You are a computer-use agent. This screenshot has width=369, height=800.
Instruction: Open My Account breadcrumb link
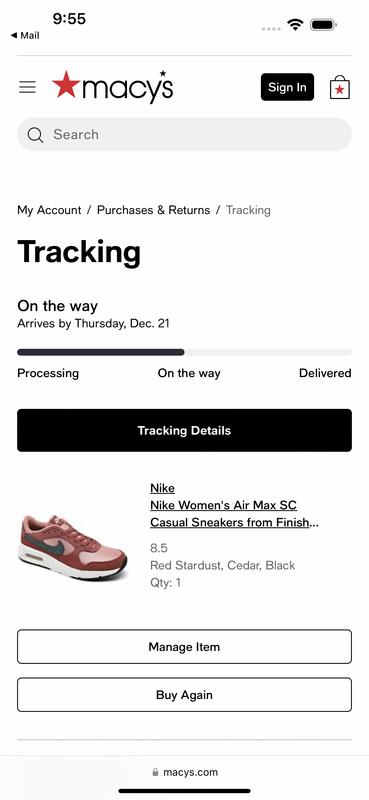49,210
